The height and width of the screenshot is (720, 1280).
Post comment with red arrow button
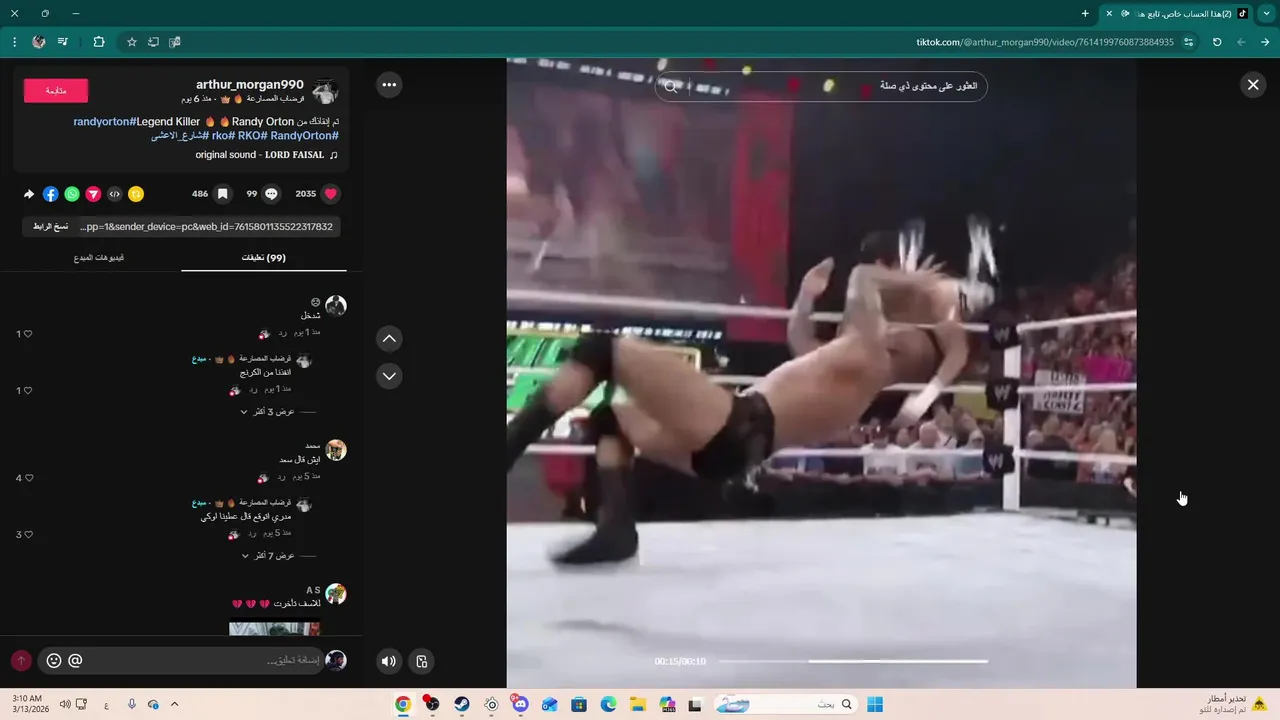pyautogui.click(x=21, y=661)
